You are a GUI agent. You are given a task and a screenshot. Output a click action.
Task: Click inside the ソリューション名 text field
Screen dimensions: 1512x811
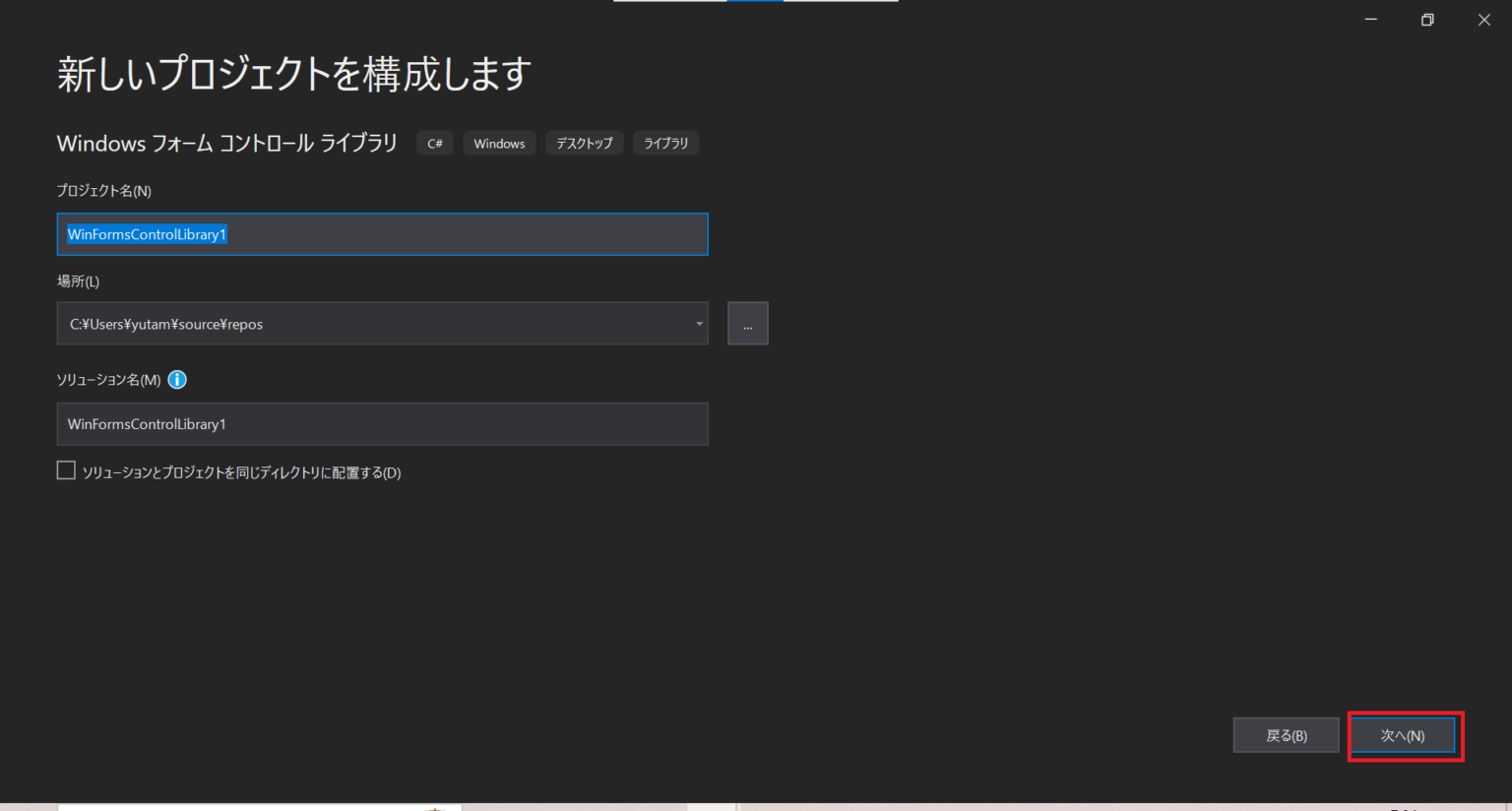coord(382,423)
